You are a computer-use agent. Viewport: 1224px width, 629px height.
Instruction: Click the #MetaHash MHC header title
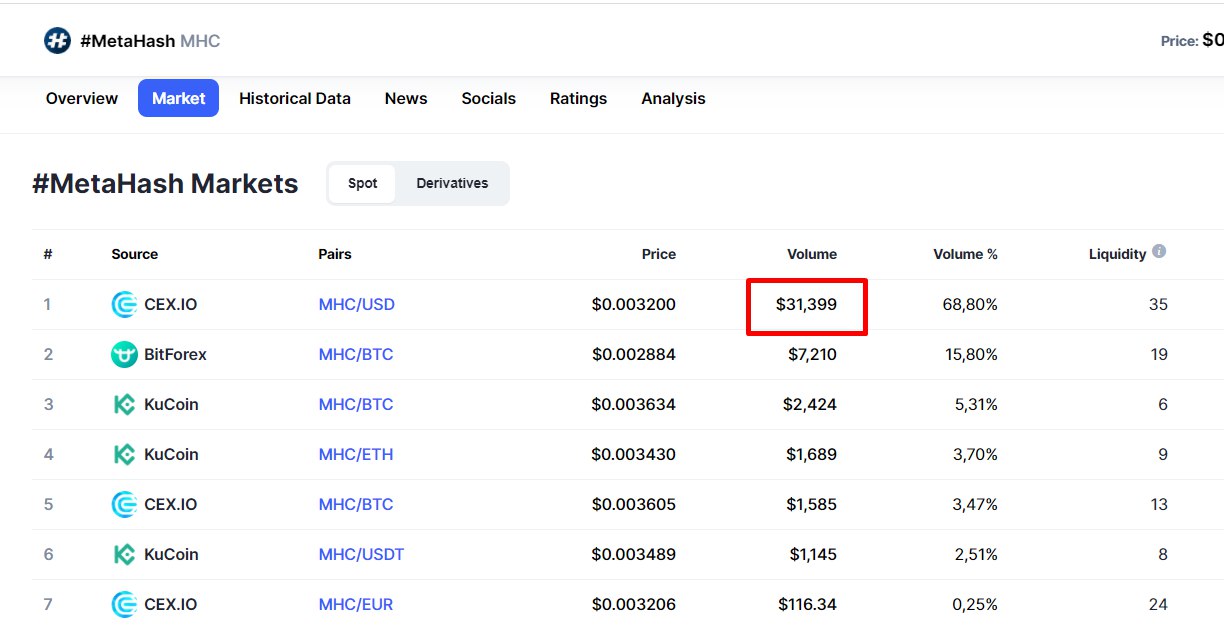coord(150,41)
